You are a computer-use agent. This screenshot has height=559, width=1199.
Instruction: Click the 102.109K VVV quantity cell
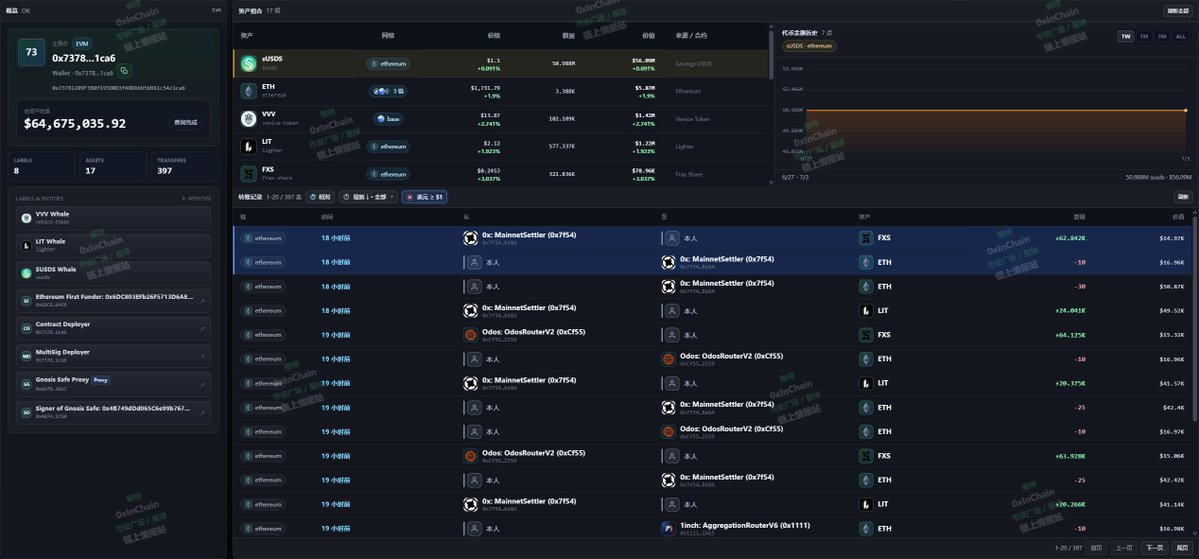[x=562, y=119]
